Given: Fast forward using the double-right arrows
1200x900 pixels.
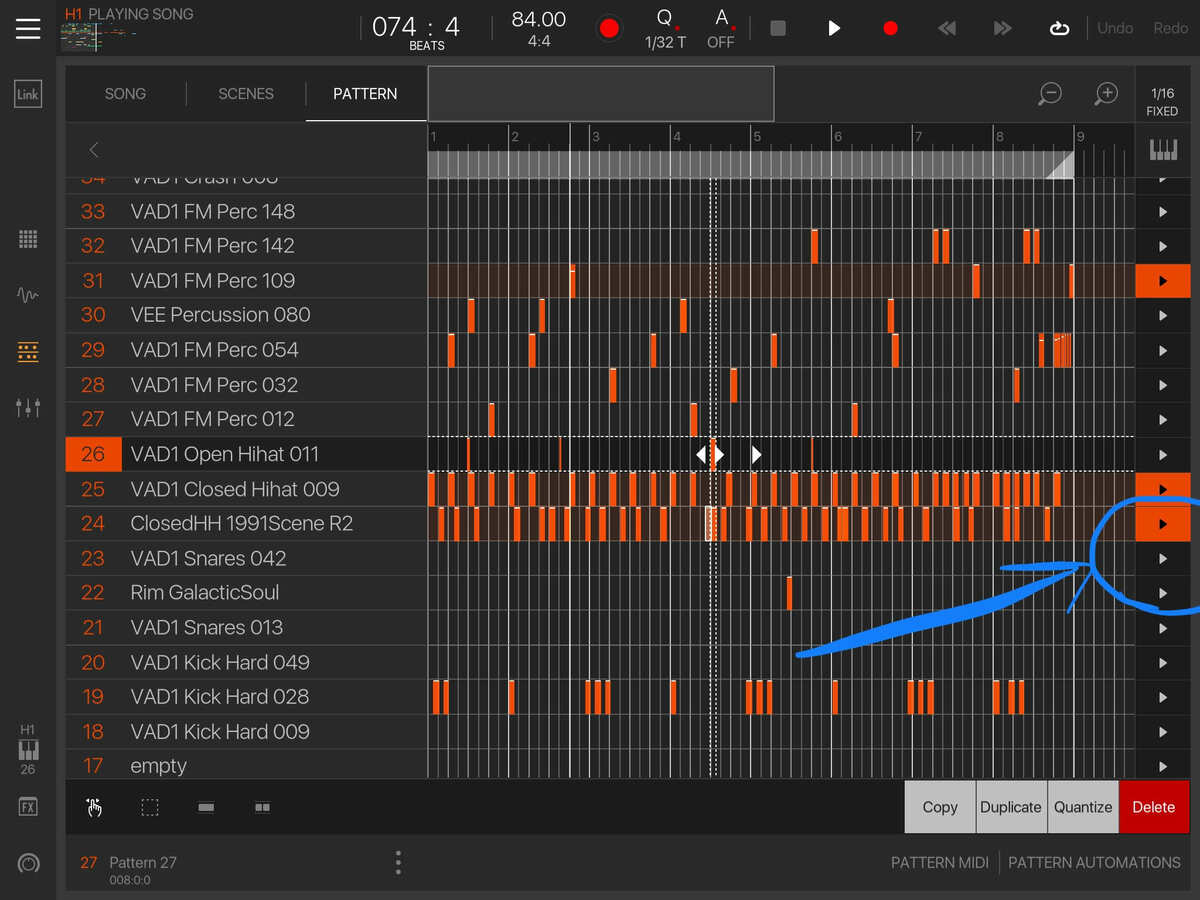Looking at the screenshot, I should coord(1002,28).
